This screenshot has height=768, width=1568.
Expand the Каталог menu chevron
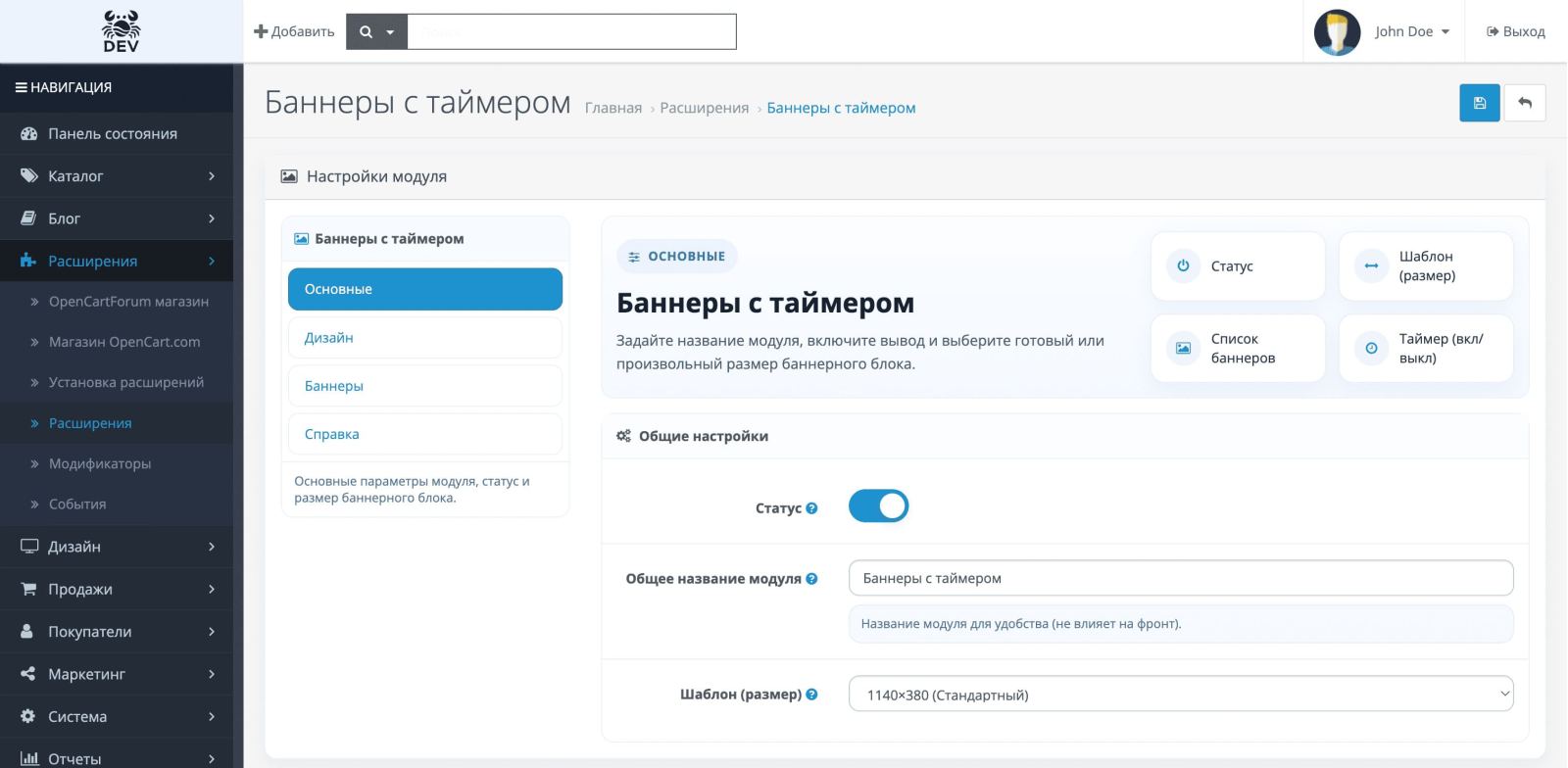212,176
